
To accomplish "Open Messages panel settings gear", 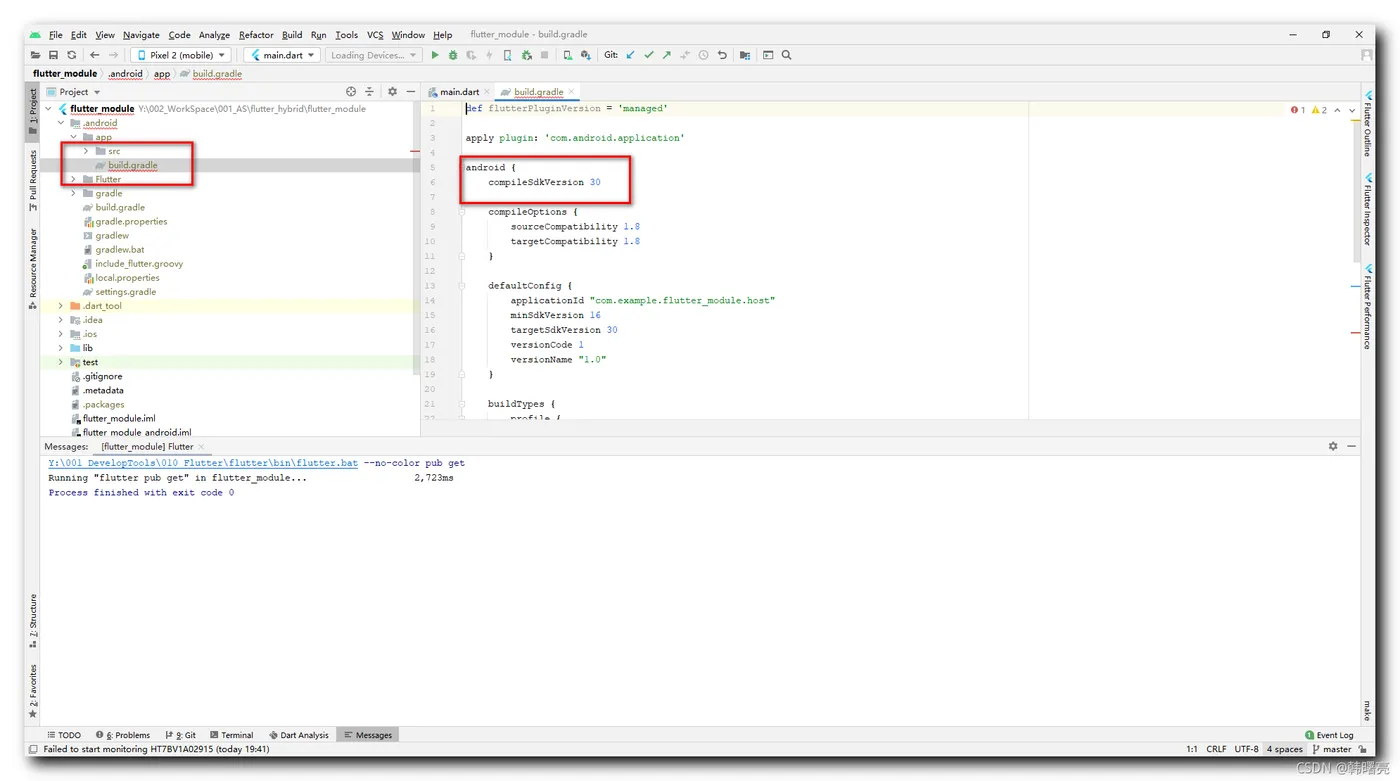I will [1333, 446].
